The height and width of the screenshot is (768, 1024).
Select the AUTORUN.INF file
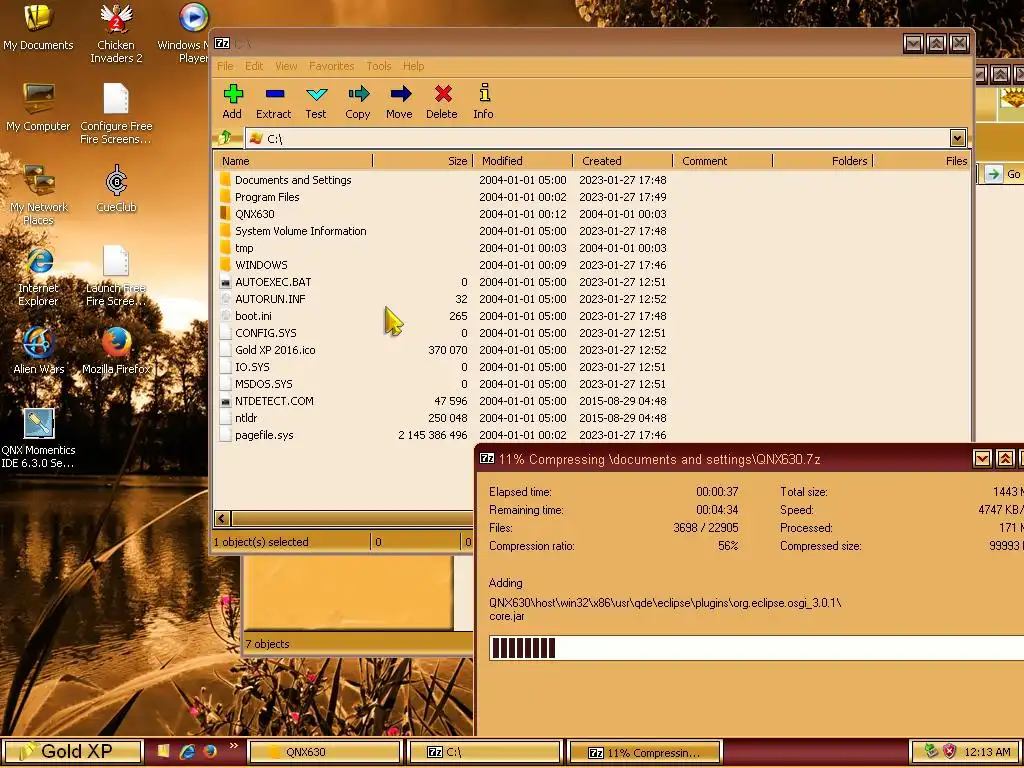(x=270, y=298)
